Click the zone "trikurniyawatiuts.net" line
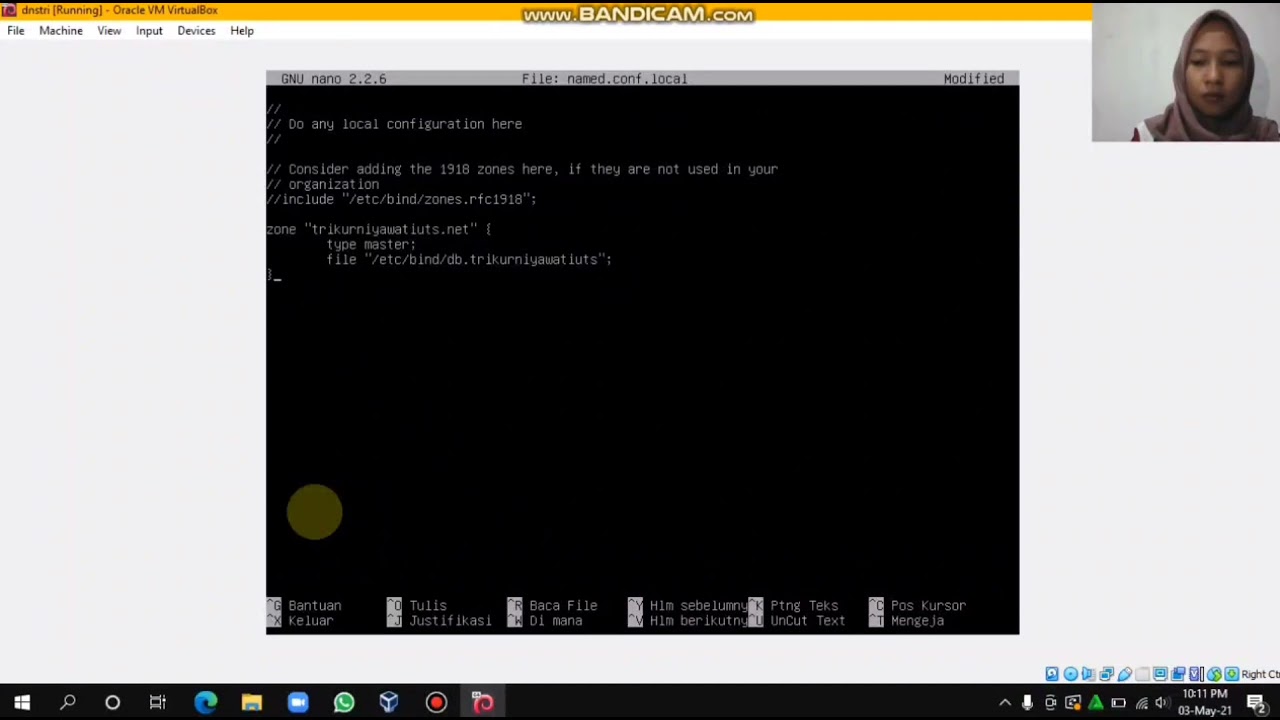The image size is (1280, 720). point(378,229)
